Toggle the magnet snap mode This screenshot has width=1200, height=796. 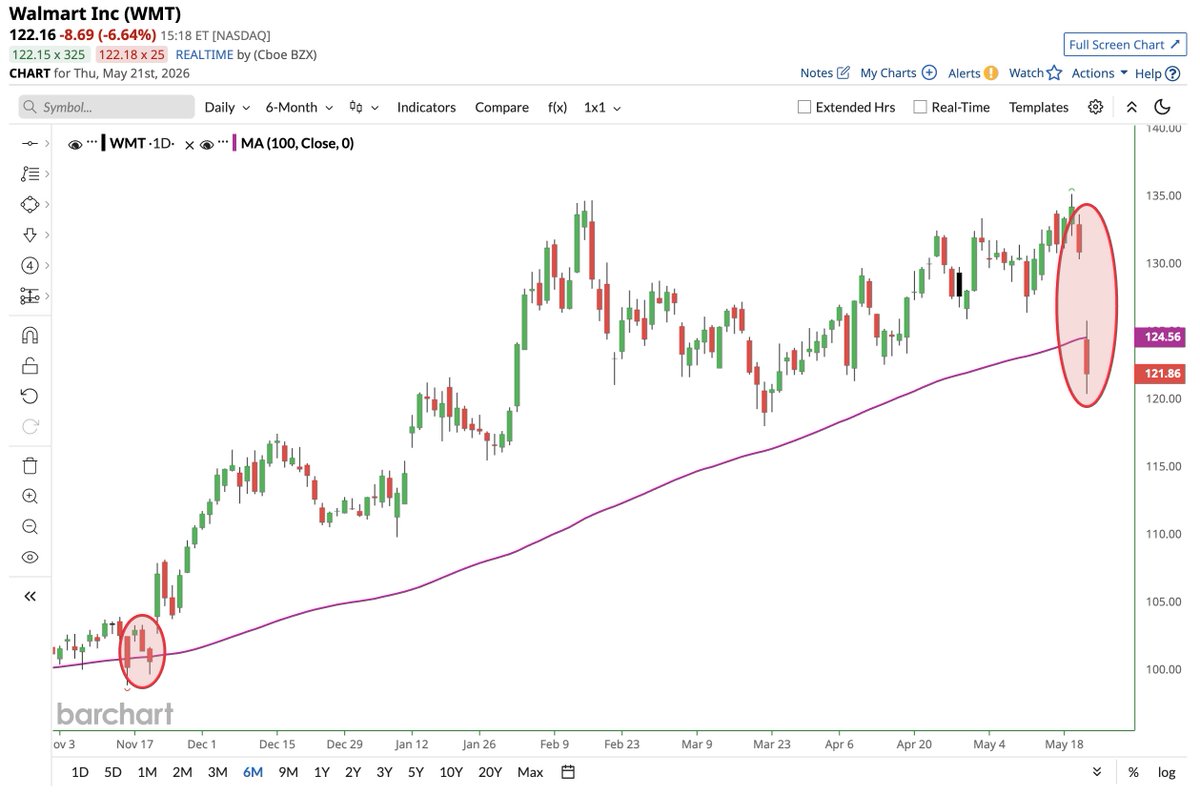pyautogui.click(x=29, y=335)
